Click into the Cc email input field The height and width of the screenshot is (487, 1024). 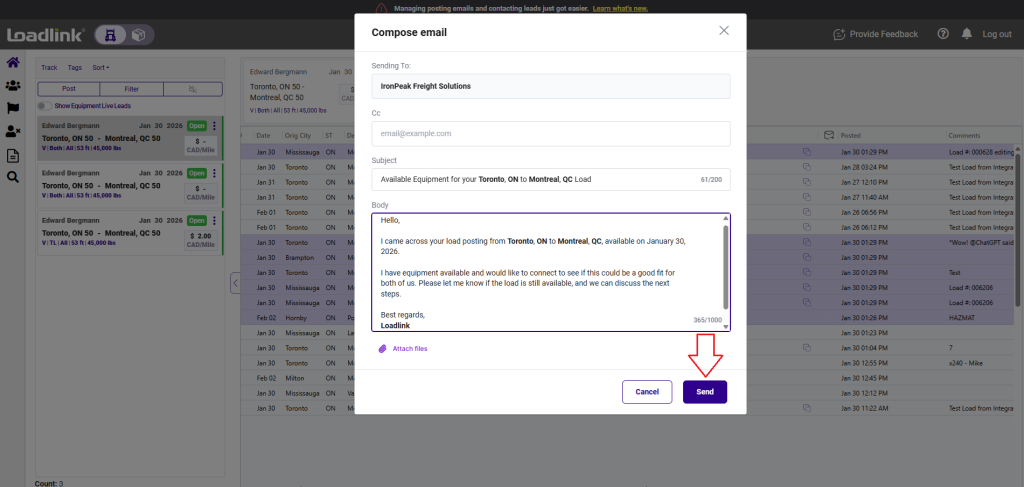click(x=550, y=133)
